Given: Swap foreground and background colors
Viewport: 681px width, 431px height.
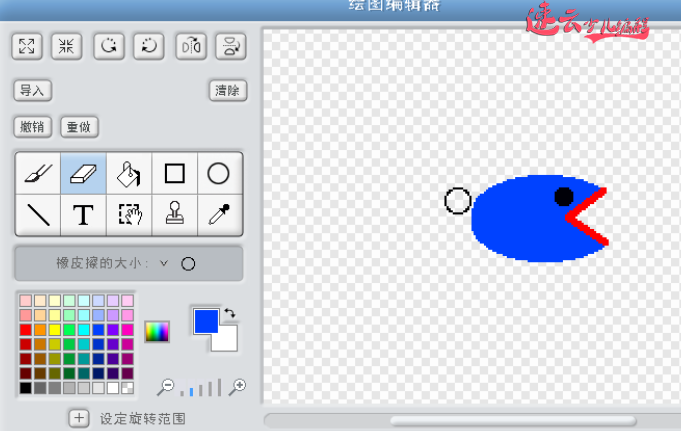Looking at the screenshot, I should point(230,314).
